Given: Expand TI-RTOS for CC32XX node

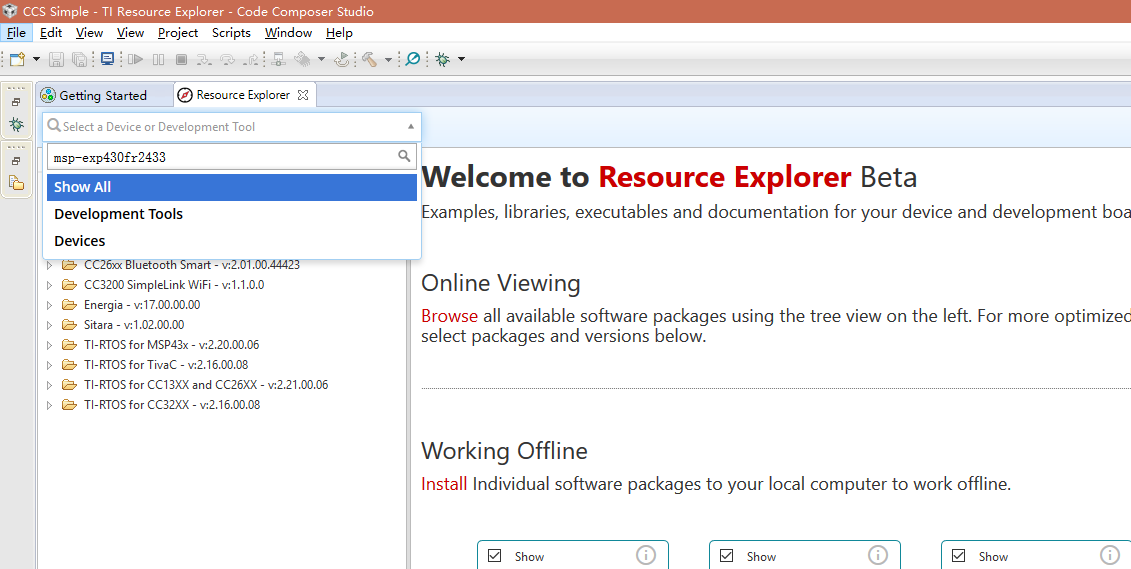Looking at the screenshot, I should (49, 405).
